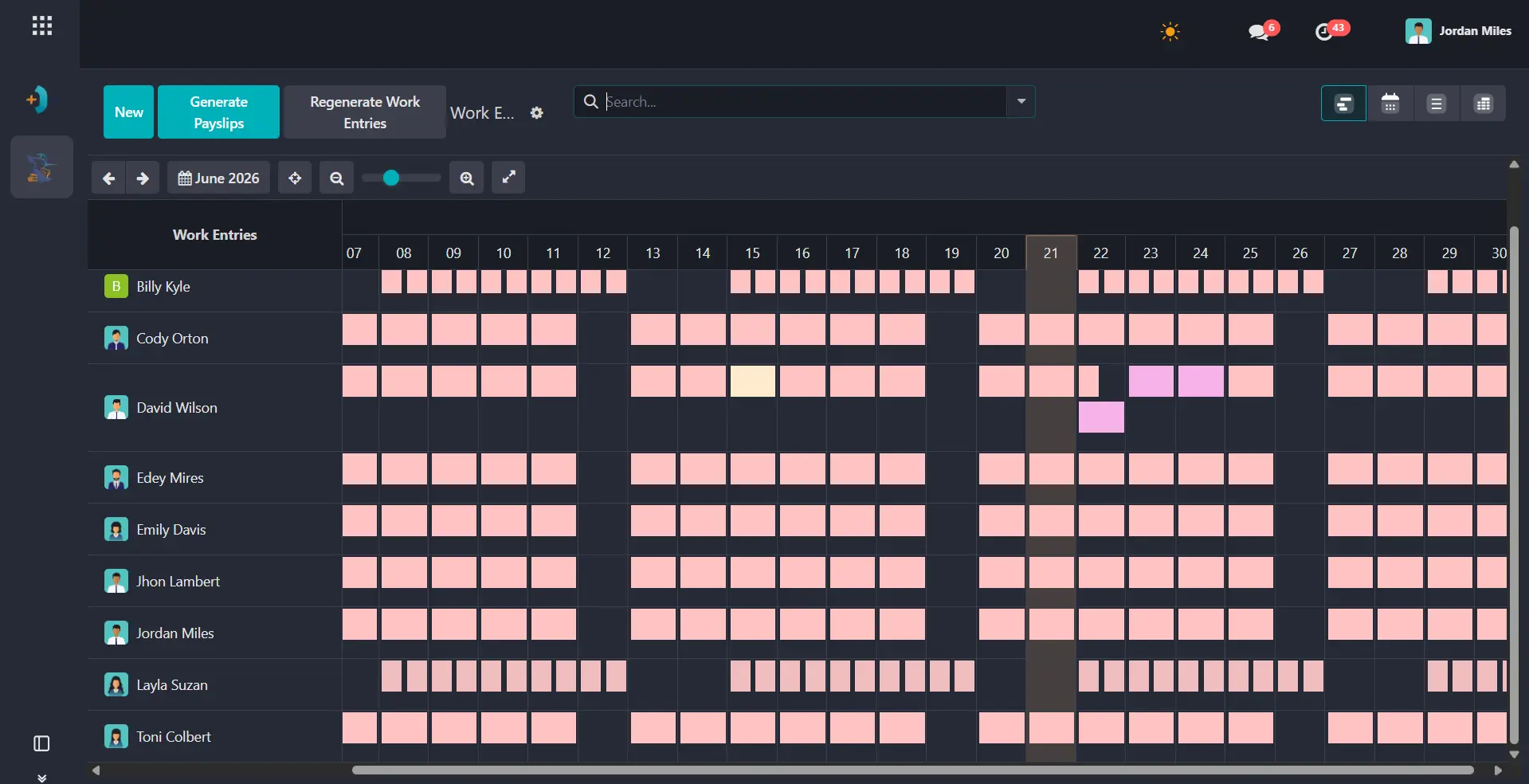Viewport: 1529px width, 784px height.
Task: Open Emily Davis's work entry on the 17th
Action: 852,520
